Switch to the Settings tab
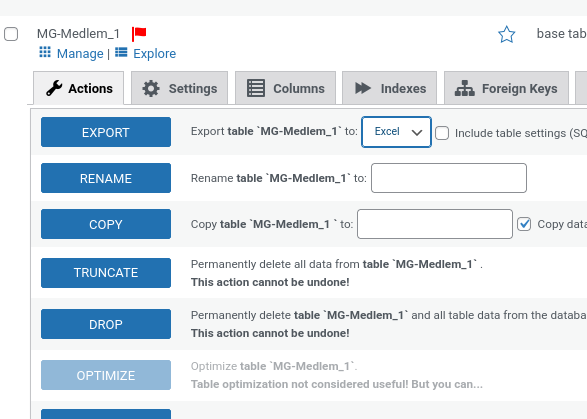 tap(179, 88)
